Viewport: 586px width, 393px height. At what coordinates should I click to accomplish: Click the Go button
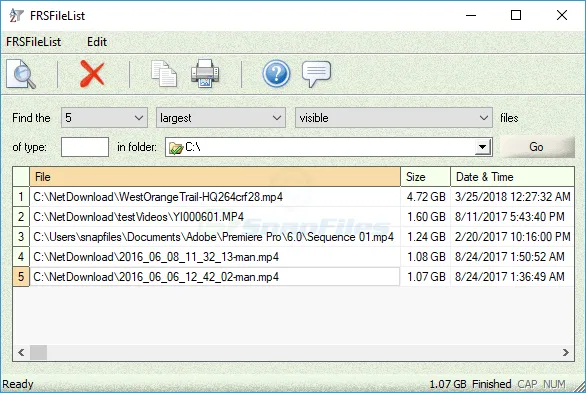click(x=537, y=147)
